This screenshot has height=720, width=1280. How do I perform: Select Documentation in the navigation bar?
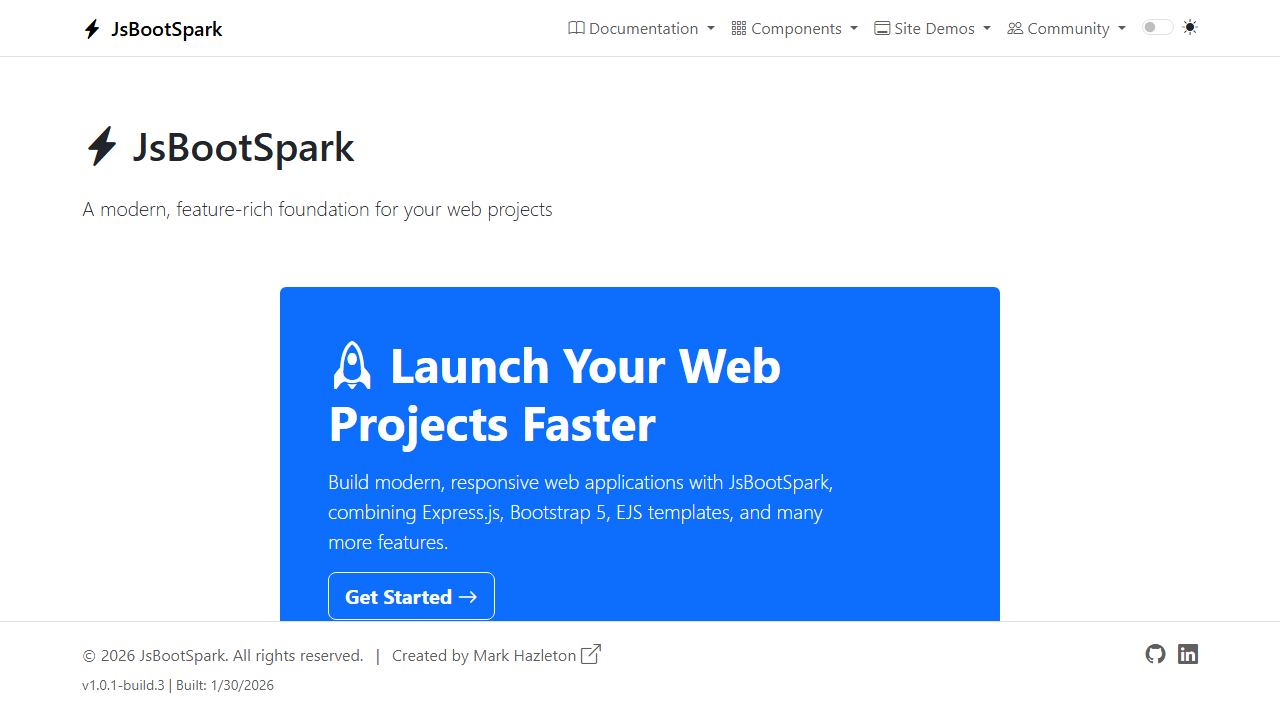pyautogui.click(x=644, y=28)
